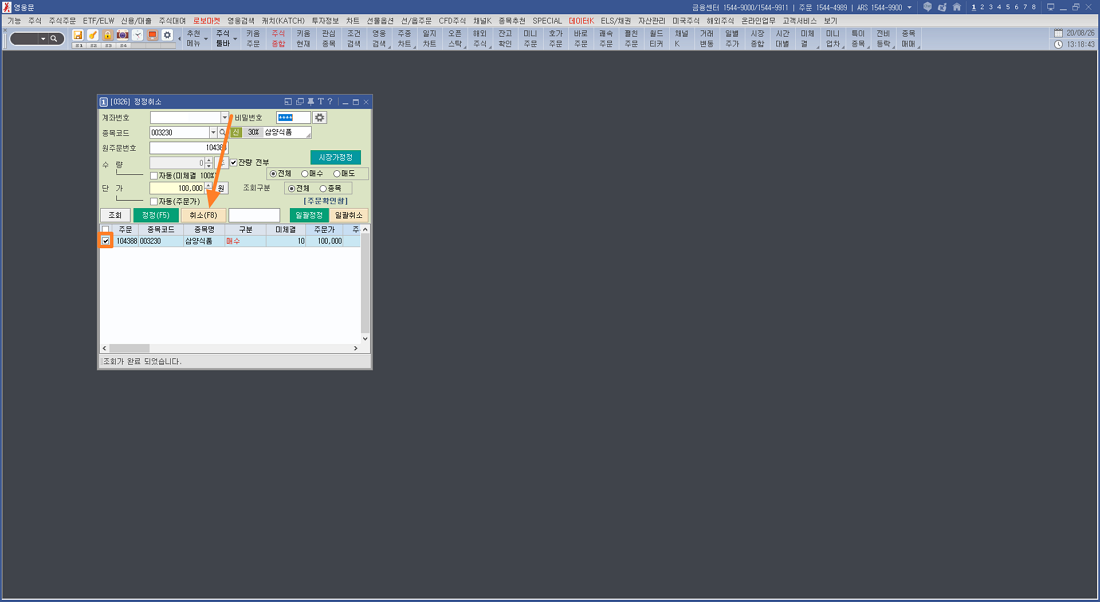This screenshot has height=602, width=1100.
Task: Open the 로보마켓 menu
Action: pos(206,21)
